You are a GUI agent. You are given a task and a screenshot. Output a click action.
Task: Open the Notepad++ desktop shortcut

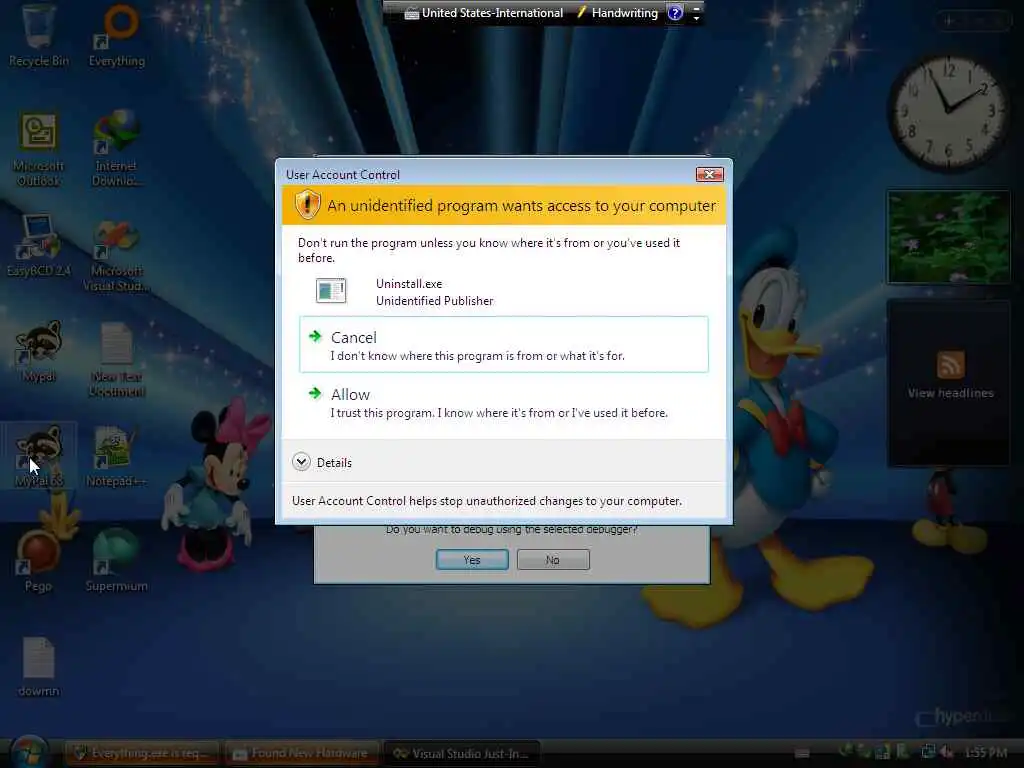116,456
